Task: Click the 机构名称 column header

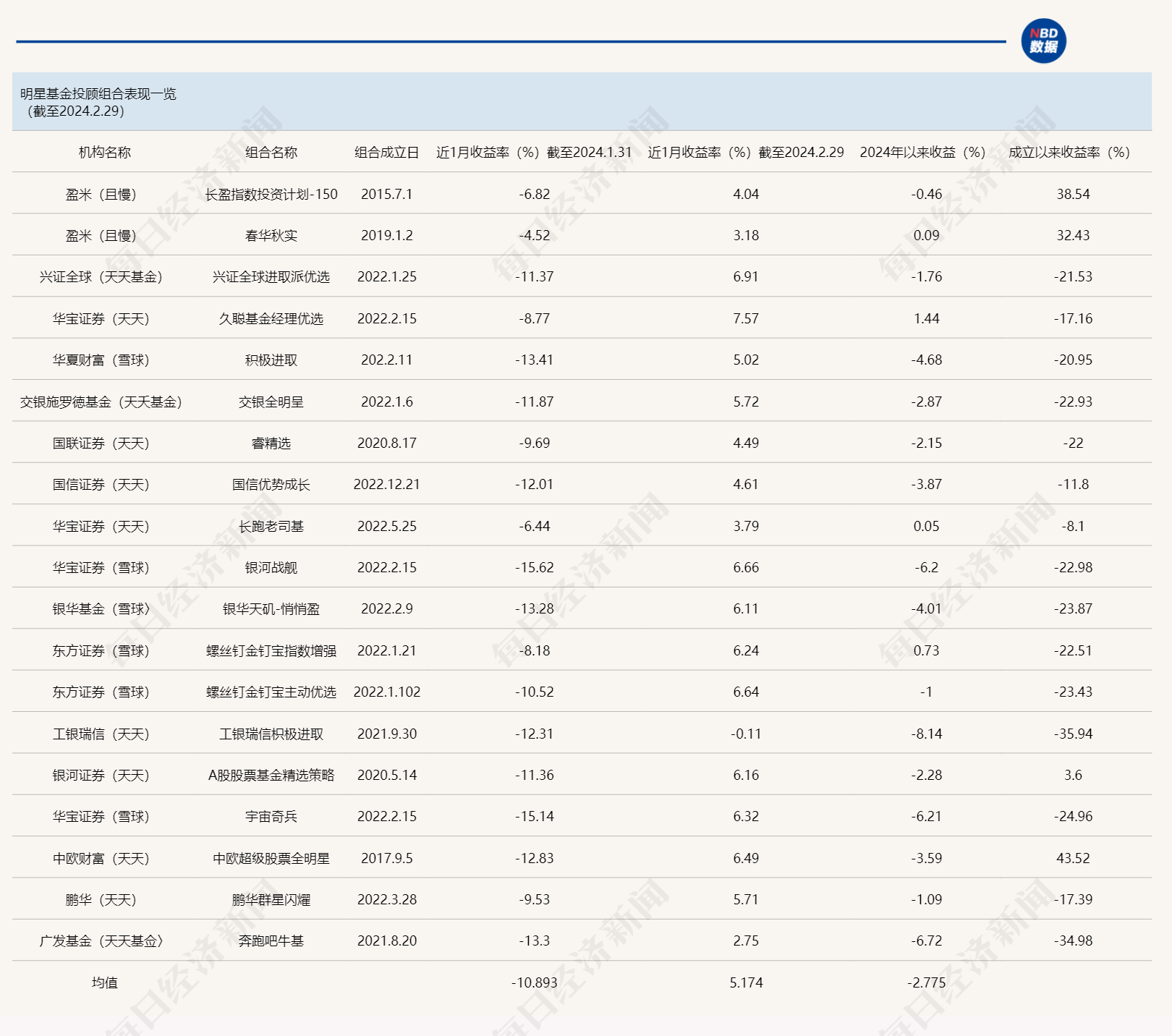Action: (x=105, y=153)
